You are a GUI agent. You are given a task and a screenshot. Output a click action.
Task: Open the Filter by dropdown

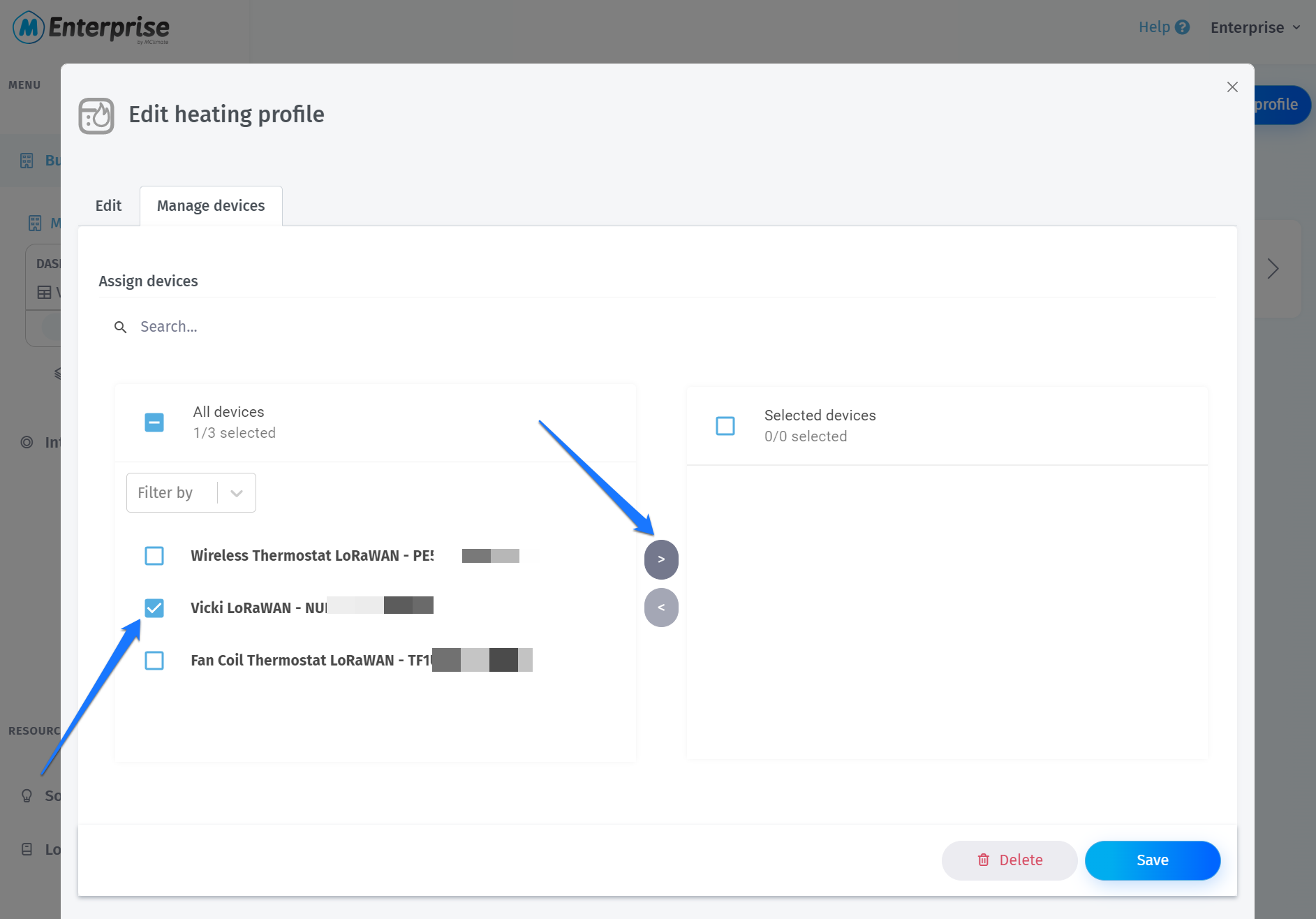(x=191, y=493)
